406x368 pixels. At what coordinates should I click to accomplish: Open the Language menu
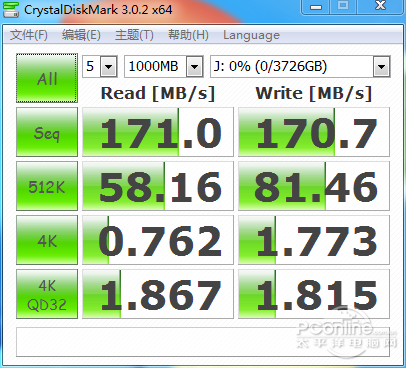(251, 35)
